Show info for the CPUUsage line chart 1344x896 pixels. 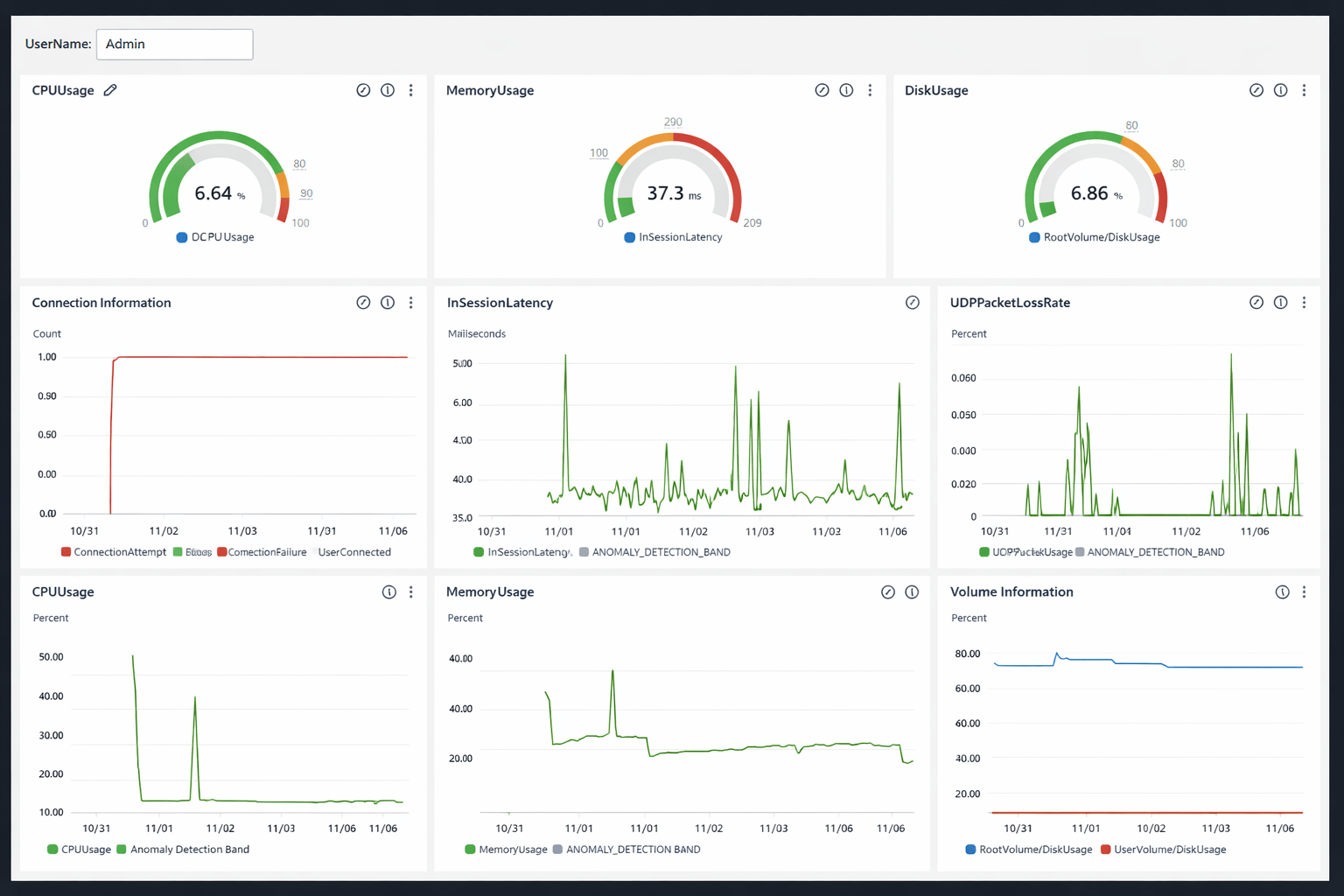(x=389, y=592)
